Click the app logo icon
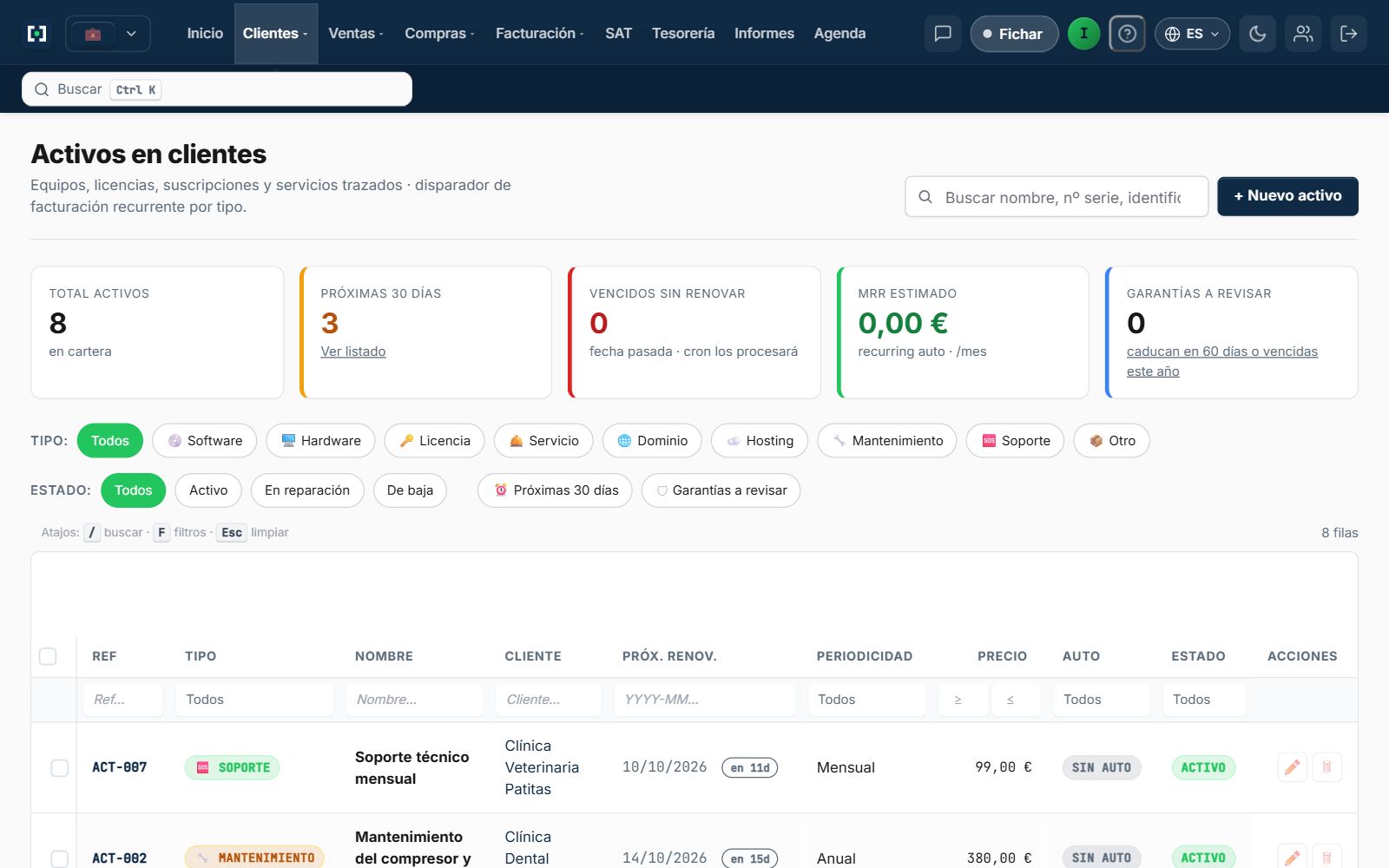 [x=37, y=34]
